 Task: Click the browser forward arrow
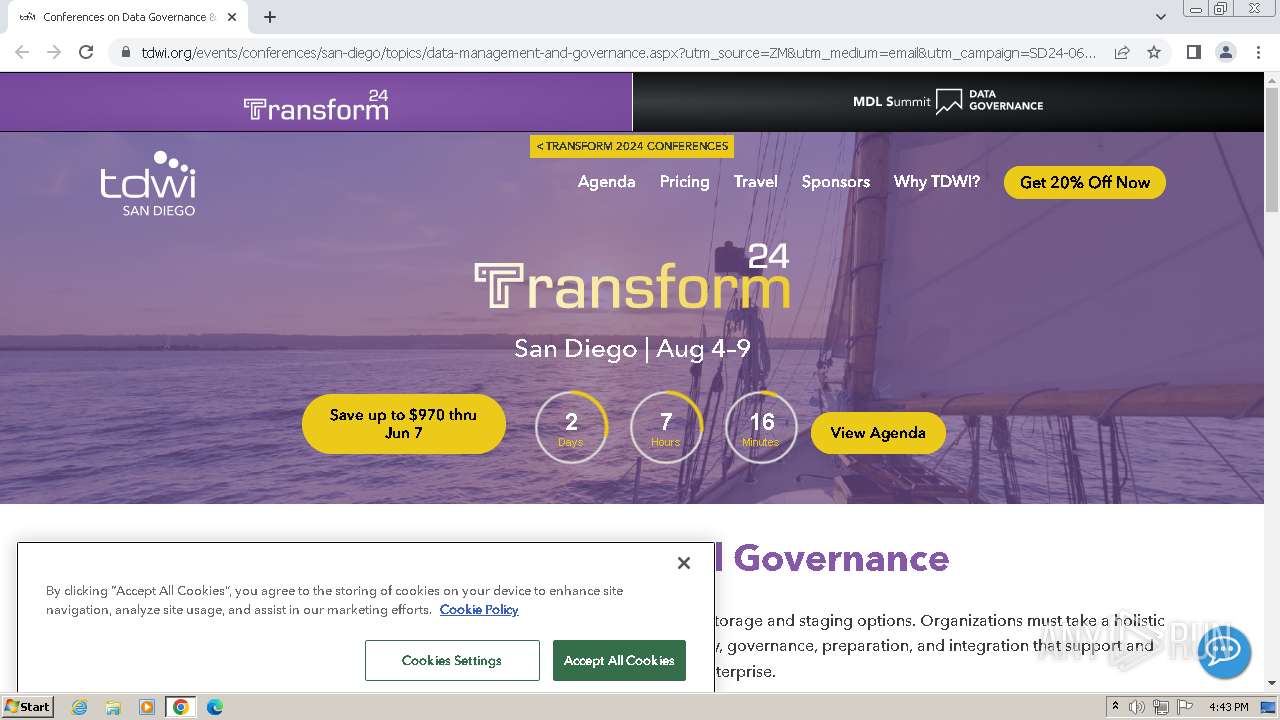54,52
